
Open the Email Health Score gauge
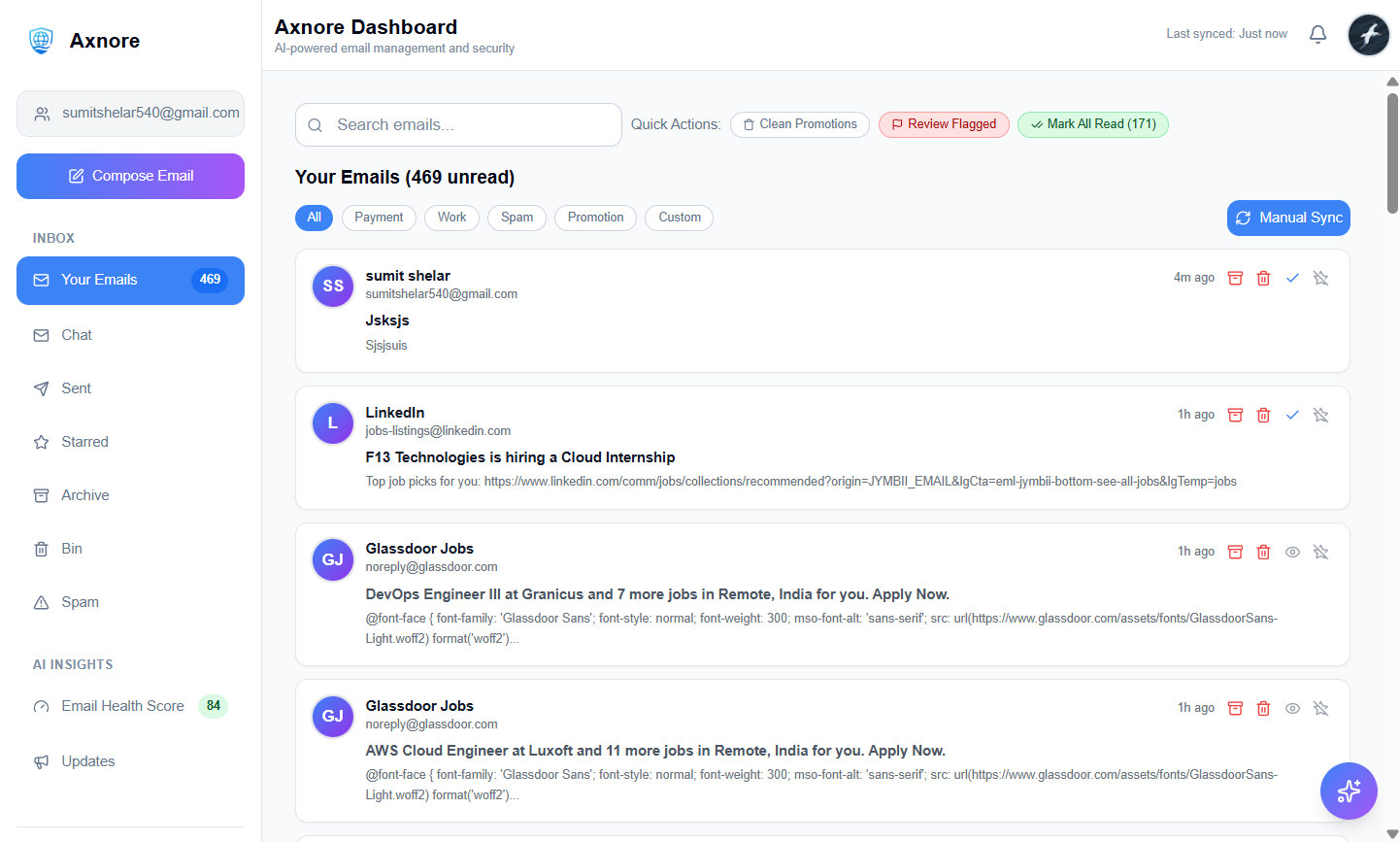point(41,706)
